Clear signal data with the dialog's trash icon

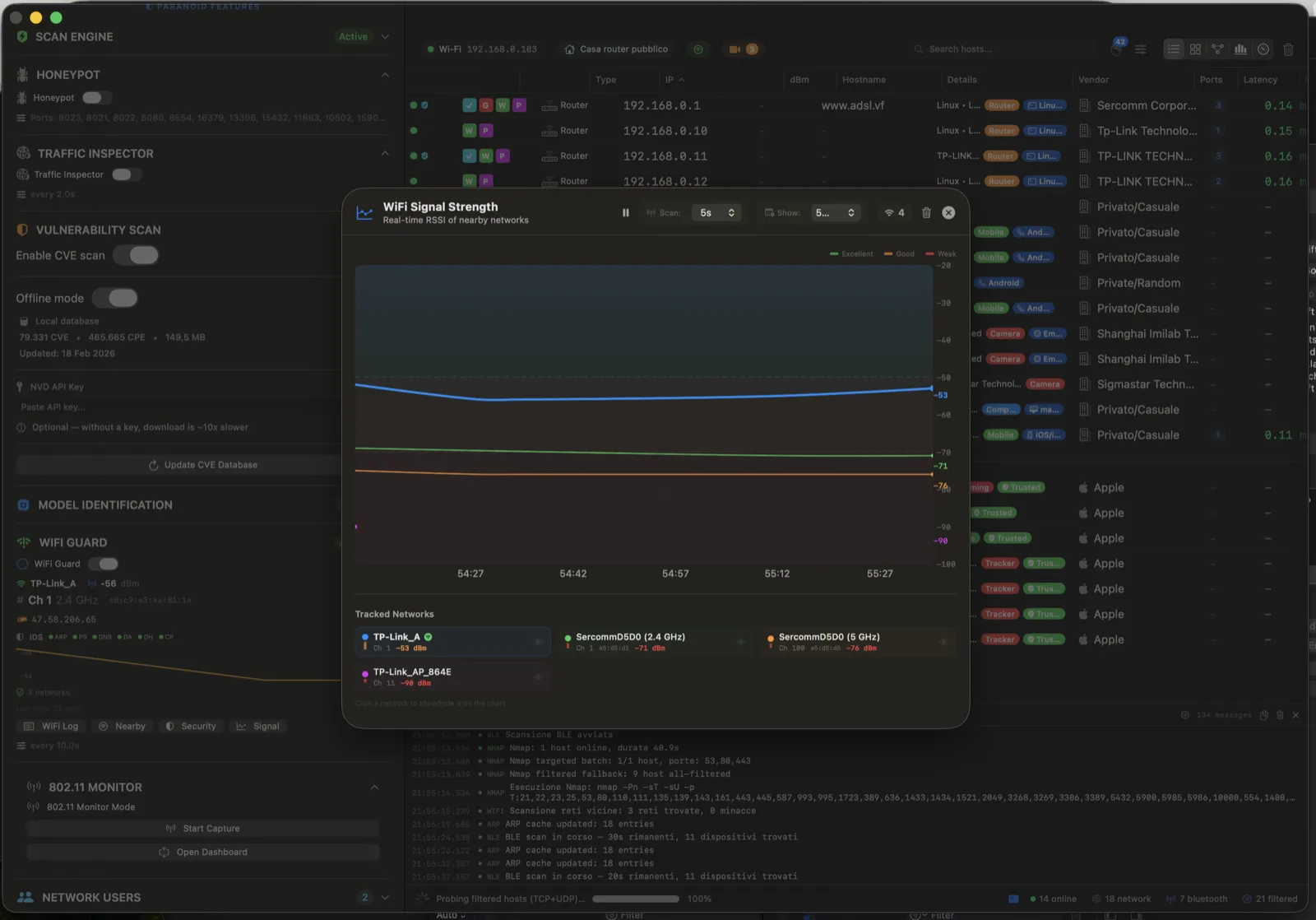point(926,212)
